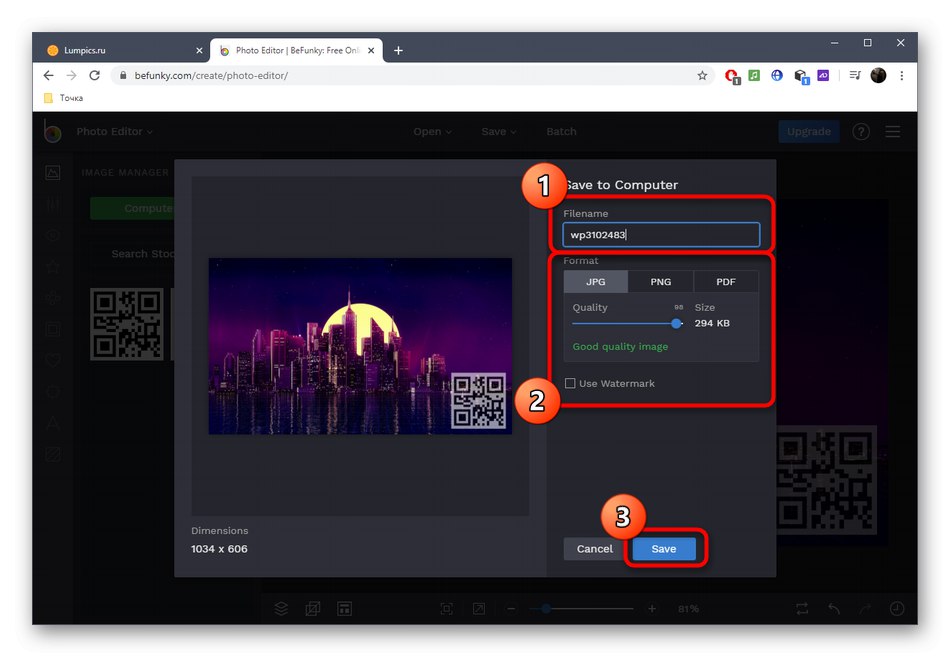
Task: Open the Open menu dropdown
Action: (x=432, y=132)
